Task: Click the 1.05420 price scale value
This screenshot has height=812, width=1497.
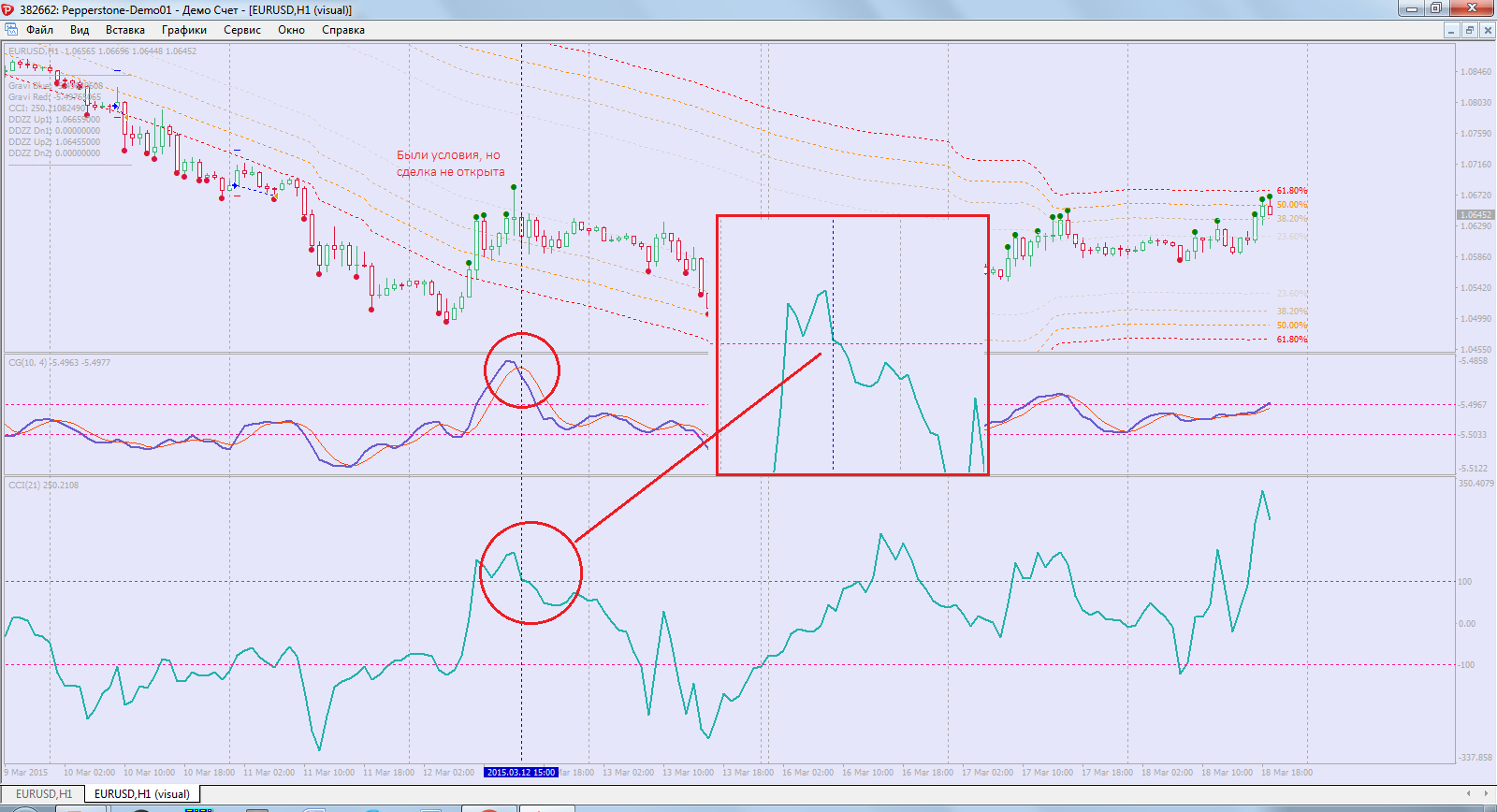Action: (x=1475, y=288)
